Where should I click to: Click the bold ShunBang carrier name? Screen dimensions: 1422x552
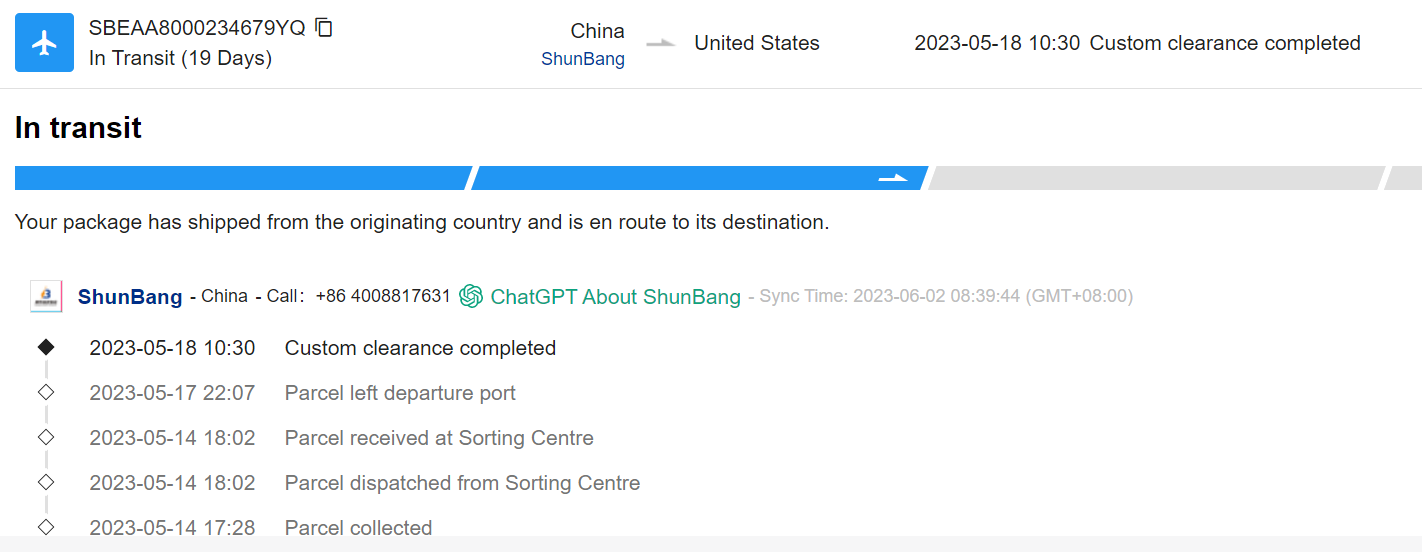(x=130, y=297)
